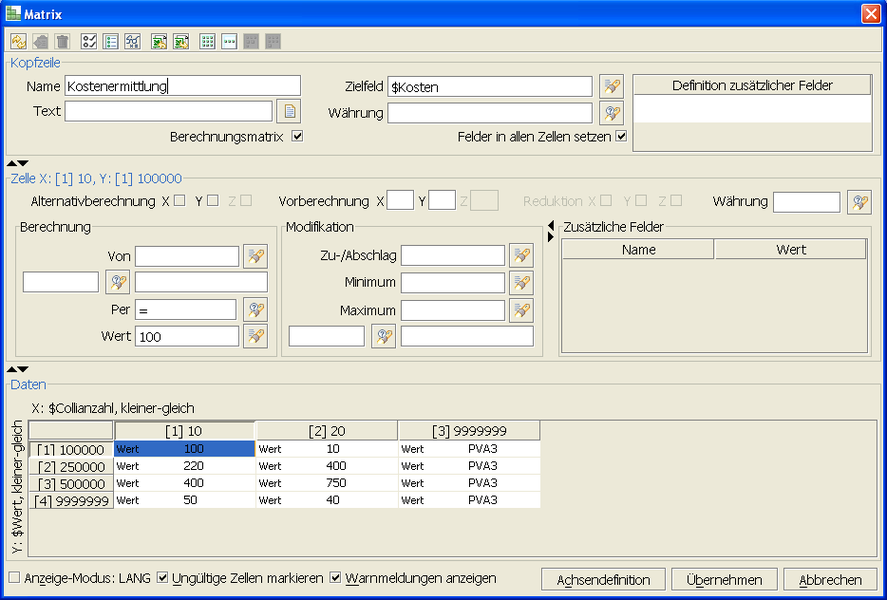Click the Achsendefinition button
887x600 pixels.
coord(603,580)
